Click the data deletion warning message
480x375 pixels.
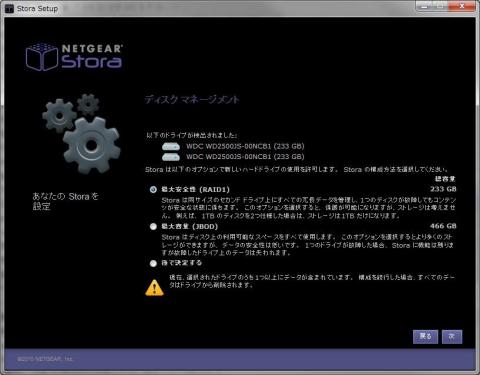(312, 281)
